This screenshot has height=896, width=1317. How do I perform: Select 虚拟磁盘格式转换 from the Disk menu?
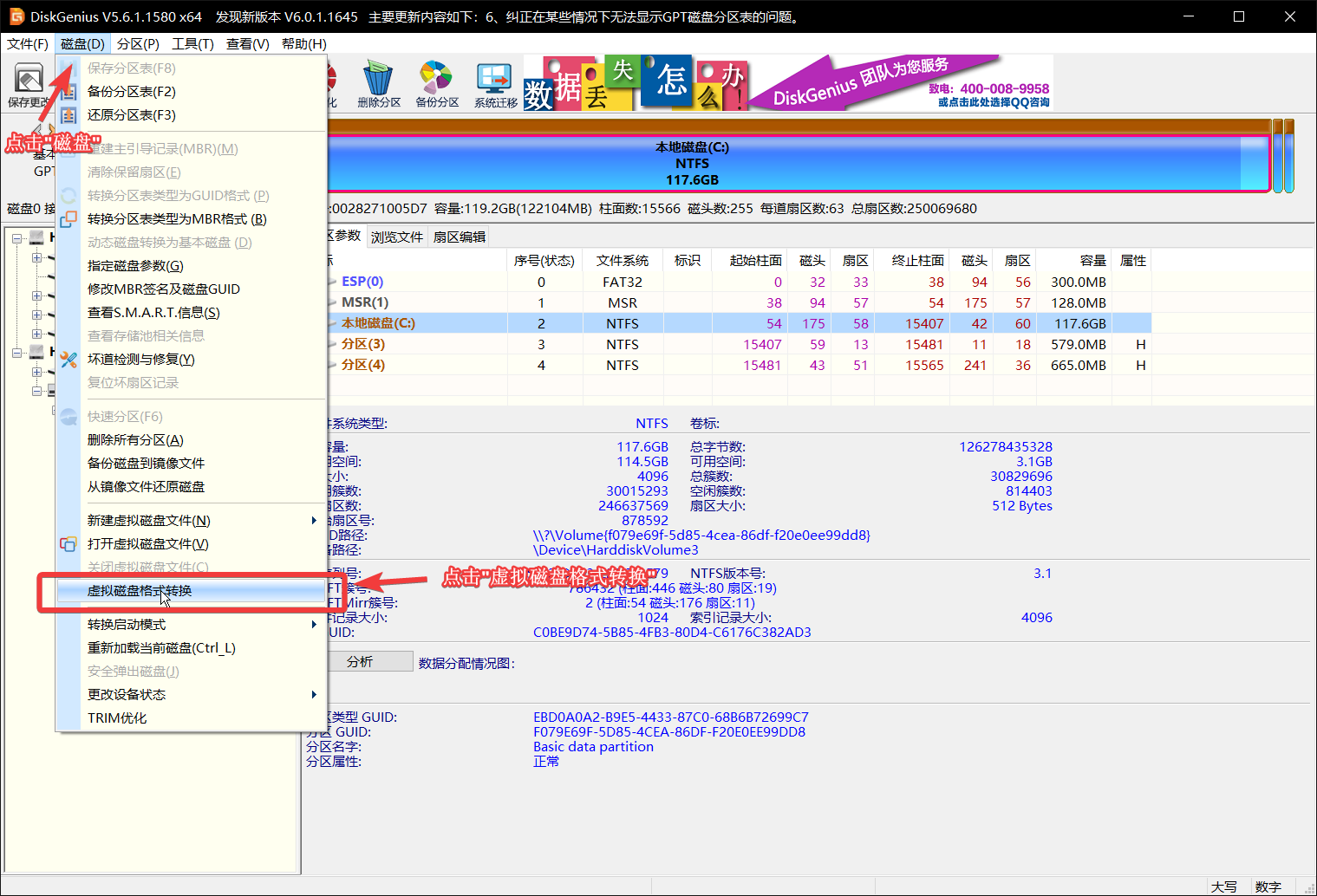(x=140, y=591)
